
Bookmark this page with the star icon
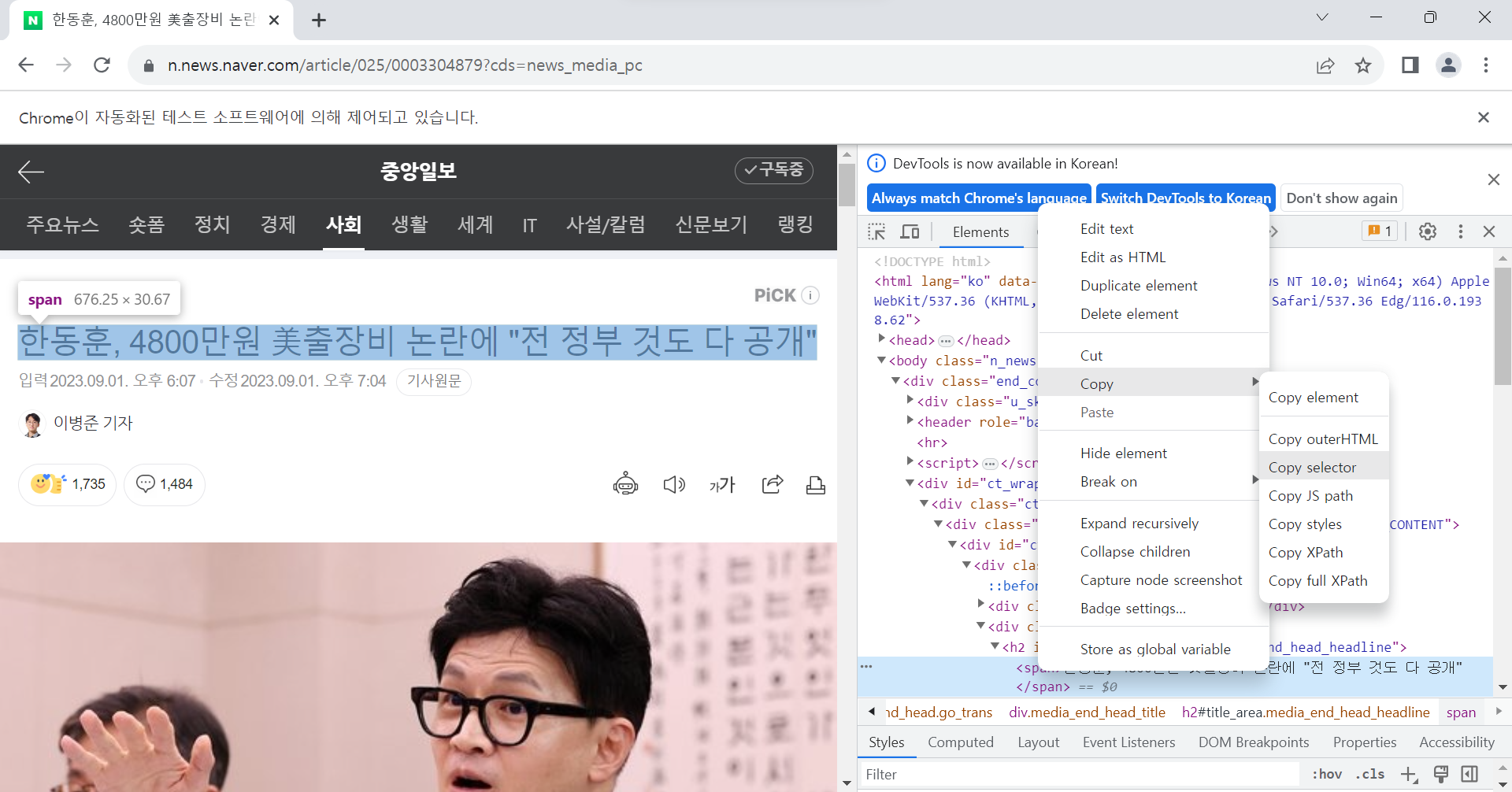point(1363,65)
